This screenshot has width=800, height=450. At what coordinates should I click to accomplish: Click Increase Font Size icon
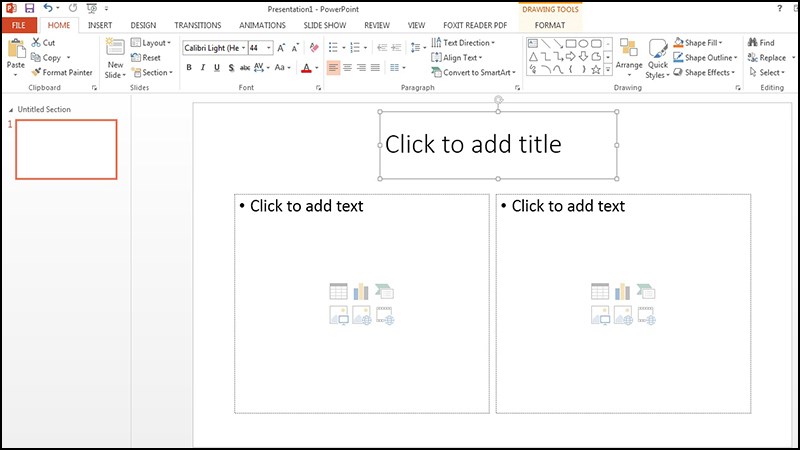pyautogui.click(x=281, y=47)
